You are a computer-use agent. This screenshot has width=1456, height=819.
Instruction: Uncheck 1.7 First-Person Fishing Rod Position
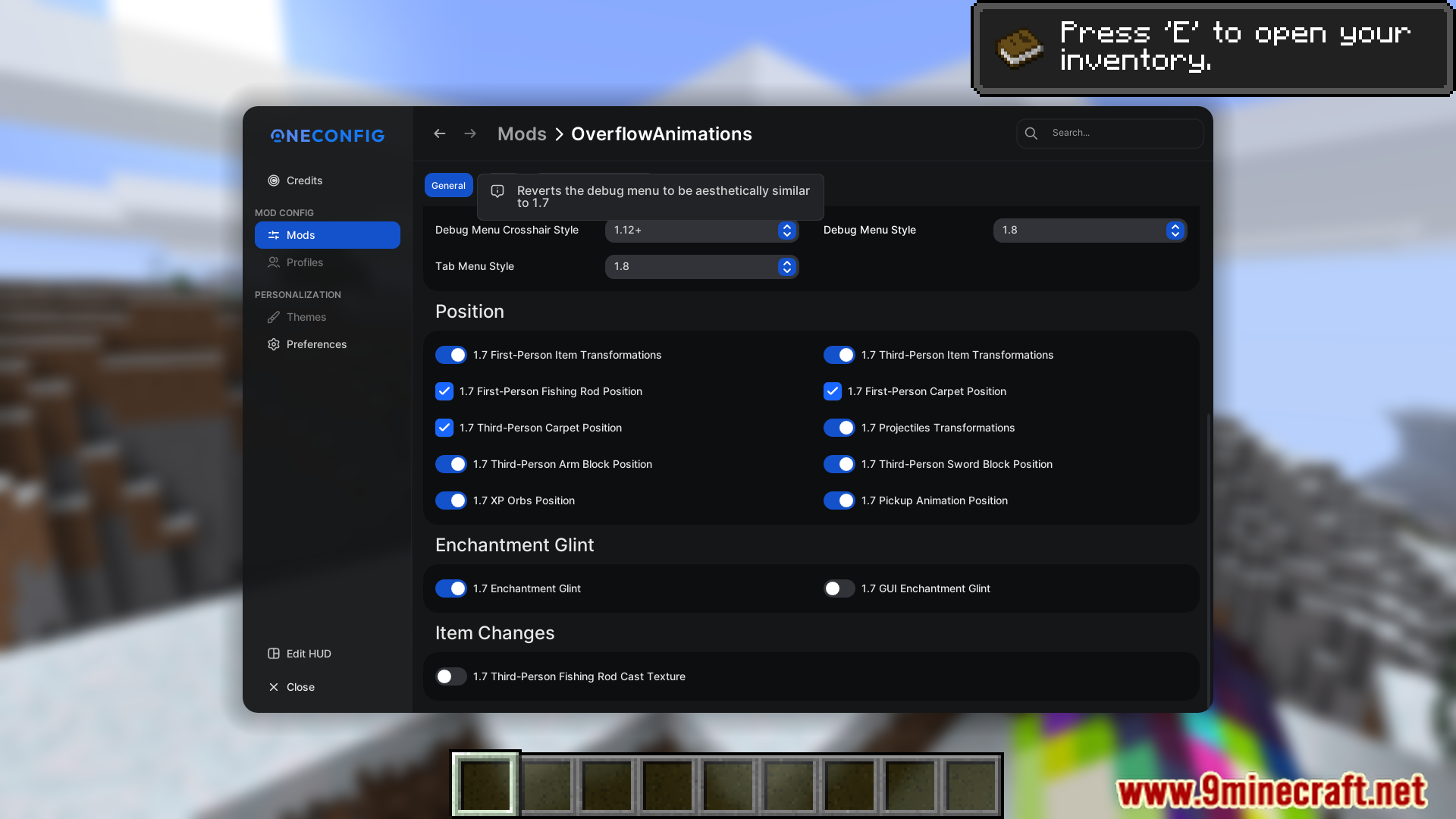(444, 391)
